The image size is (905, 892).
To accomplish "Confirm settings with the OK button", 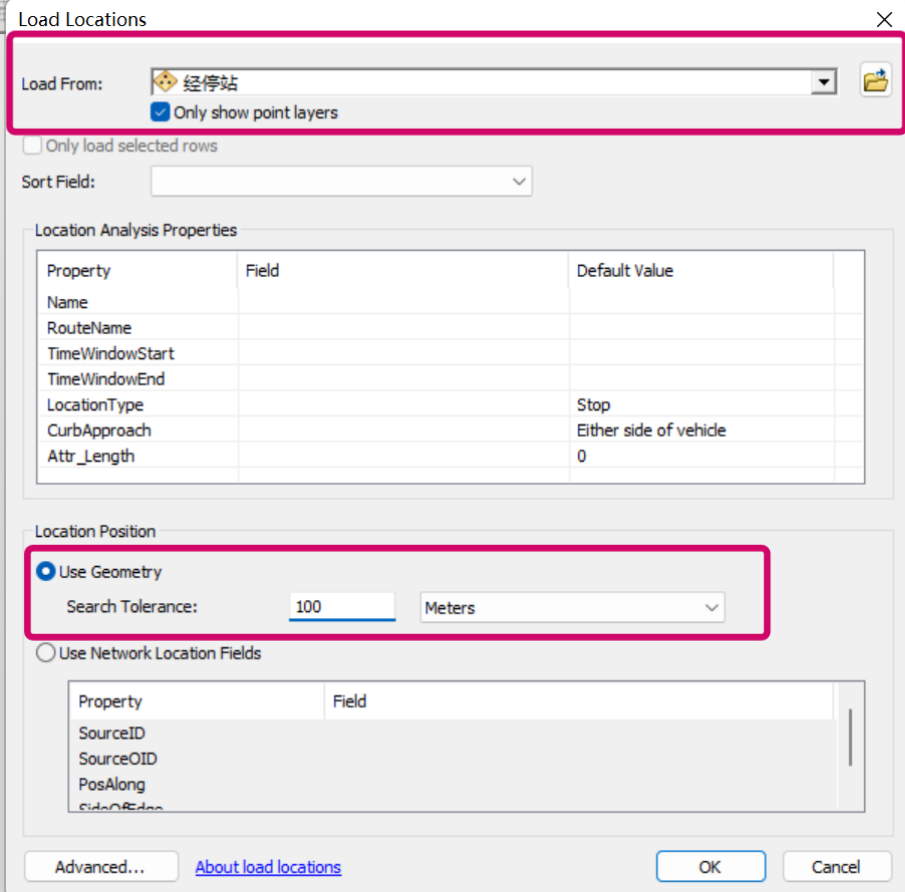I will (x=710, y=866).
